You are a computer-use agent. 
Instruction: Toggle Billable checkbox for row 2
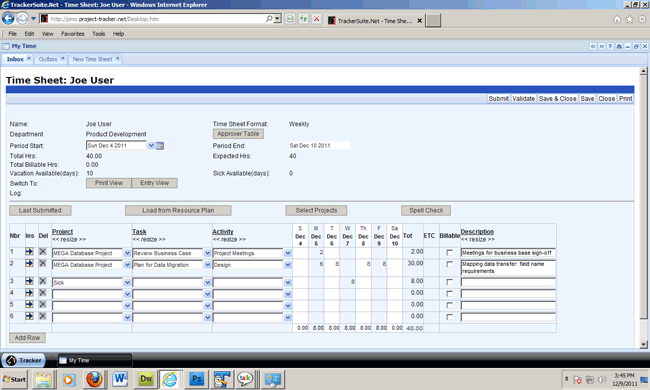[x=449, y=264]
